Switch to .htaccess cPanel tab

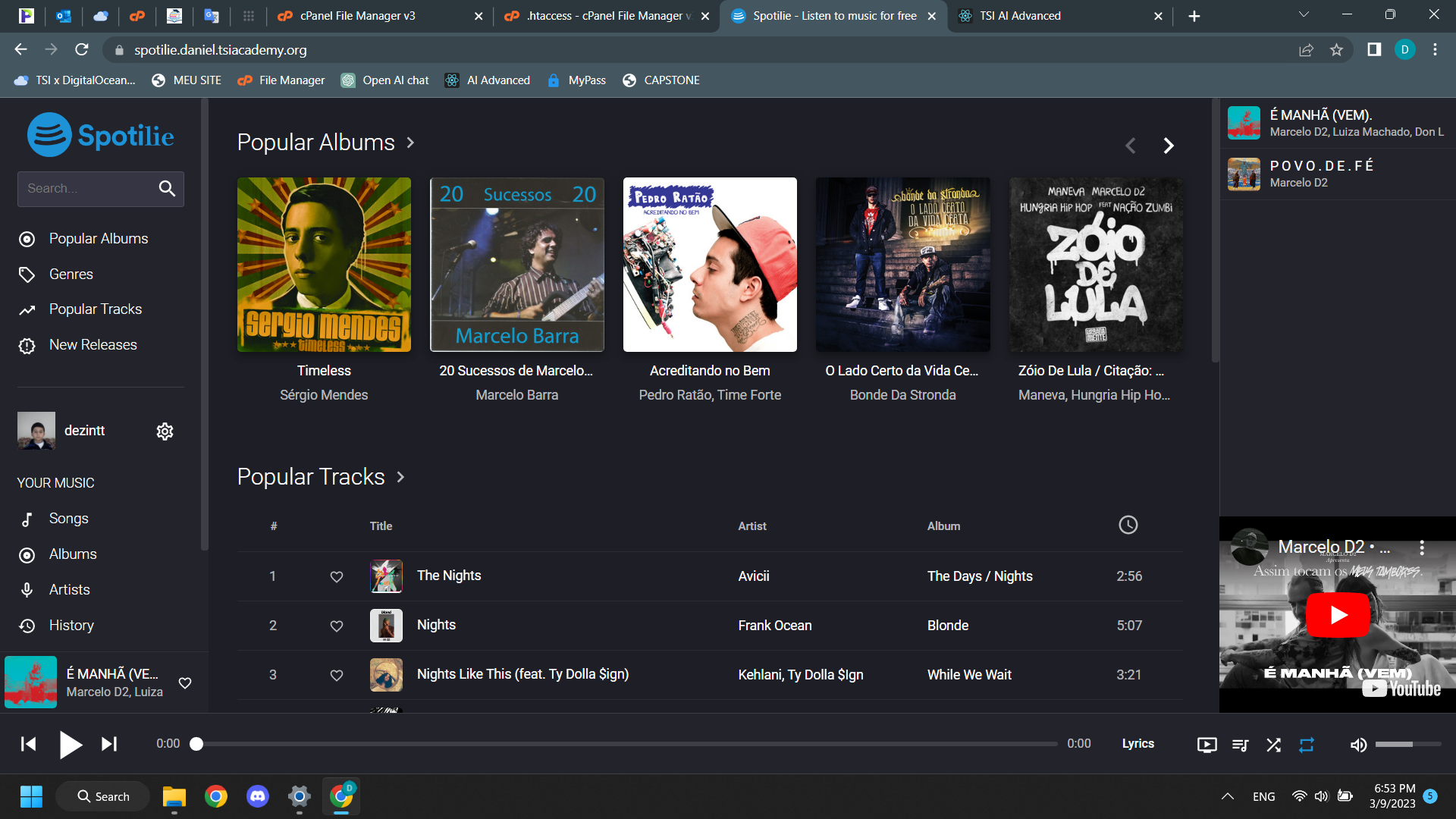click(x=607, y=16)
